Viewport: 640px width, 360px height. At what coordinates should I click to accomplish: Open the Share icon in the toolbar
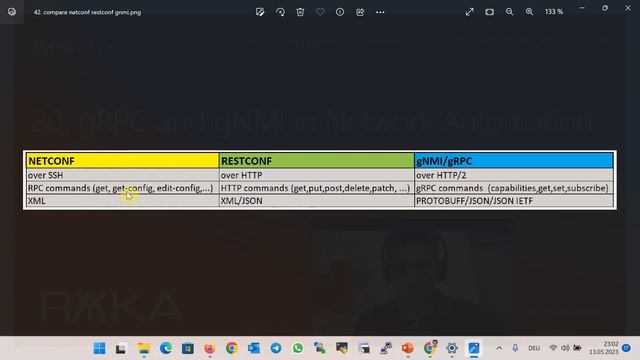tap(360, 12)
